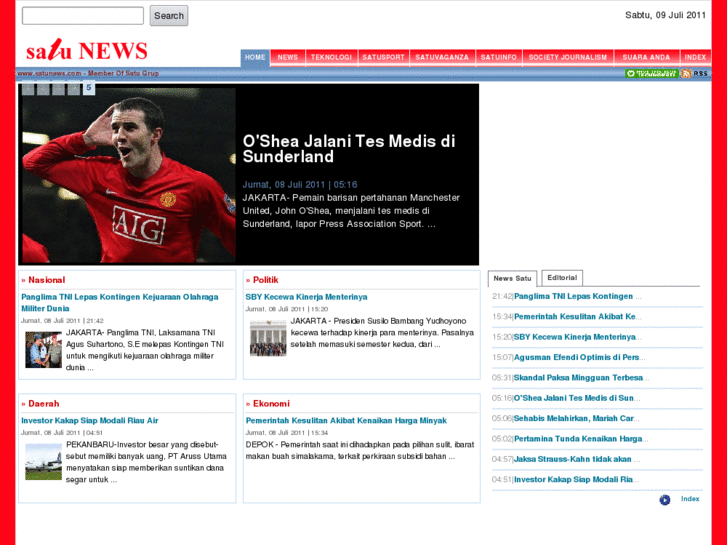Click the headline date Jumat, 08 Juli 2011 | 05:16
The image size is (727, 545).
pos(300,185)
